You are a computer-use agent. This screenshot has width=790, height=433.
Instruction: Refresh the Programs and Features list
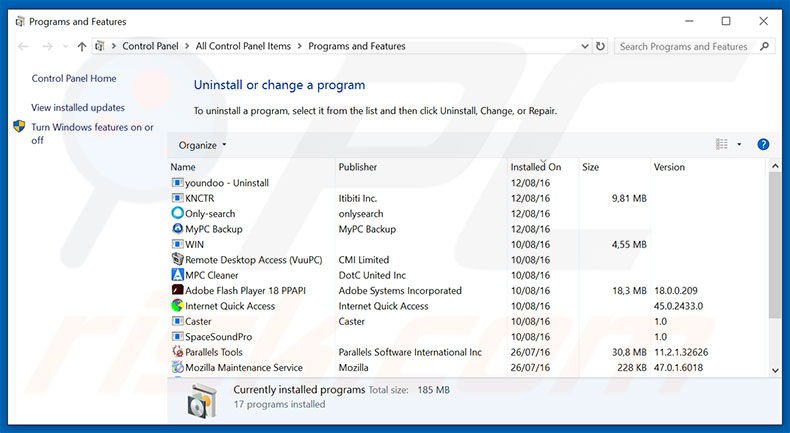(600, 46)
